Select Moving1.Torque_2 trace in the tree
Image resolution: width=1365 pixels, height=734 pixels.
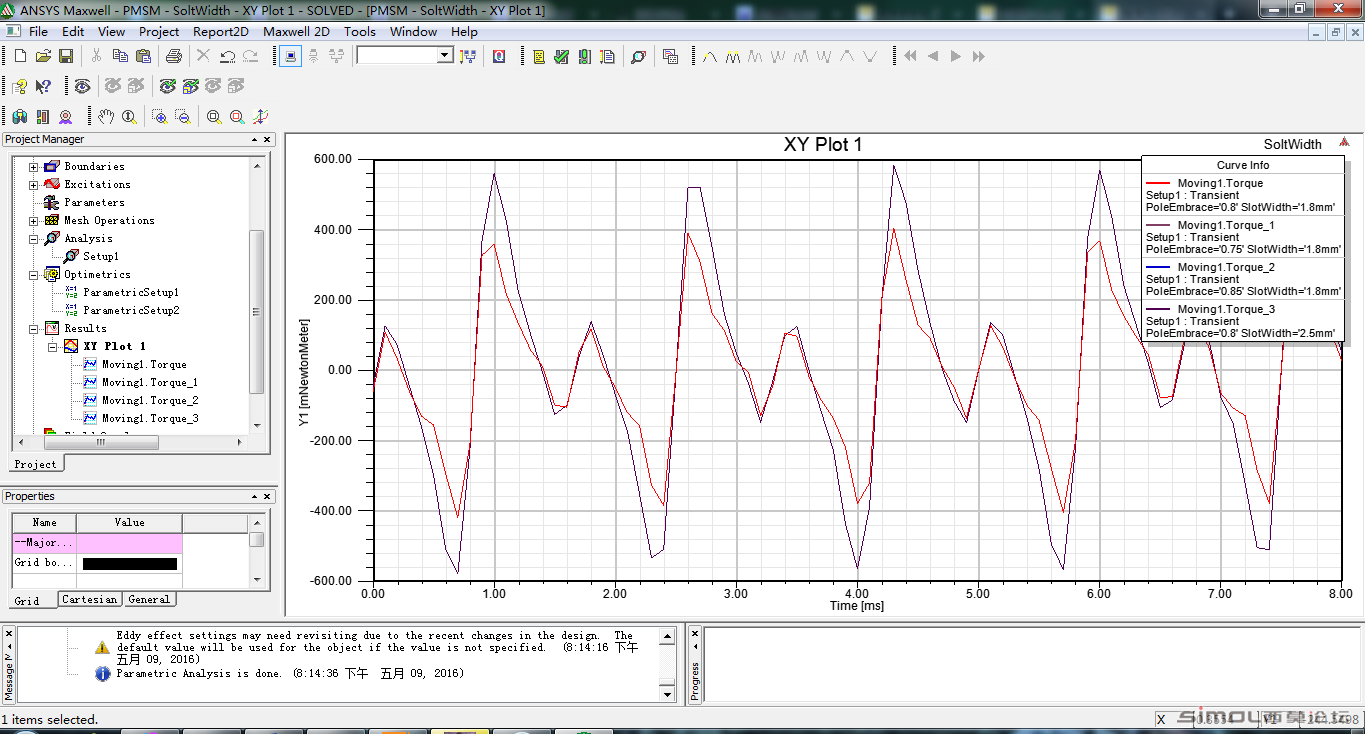click(150, 400)
